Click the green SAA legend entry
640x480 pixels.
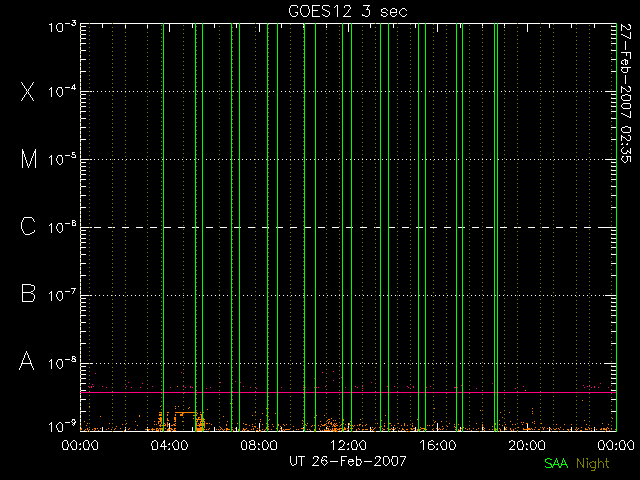pyautogui.click(x=556, y=463)
